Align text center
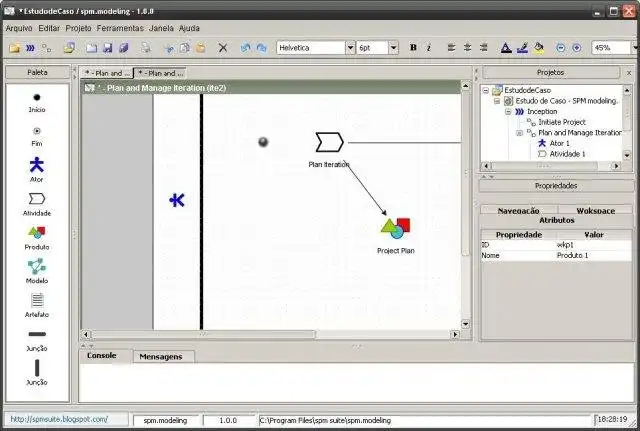Image resolution: width=640 pixels, height=431 pixels. 467,48
